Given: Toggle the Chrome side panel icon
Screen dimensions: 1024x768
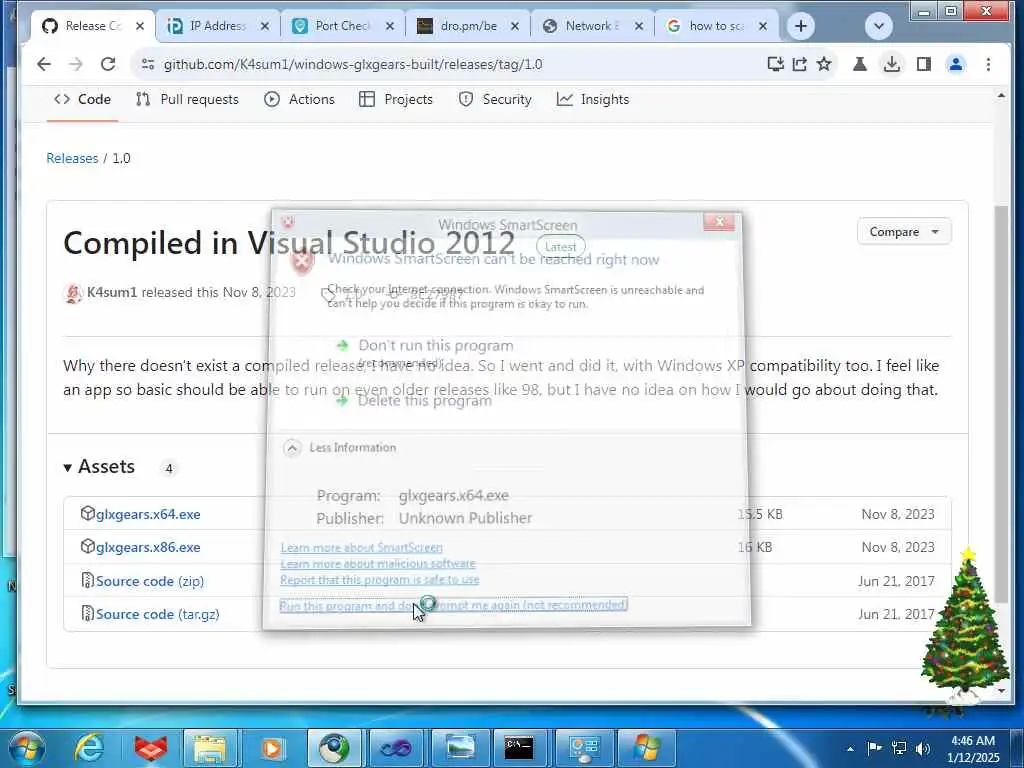Looking at the screenshot, I should coord(923,64).
